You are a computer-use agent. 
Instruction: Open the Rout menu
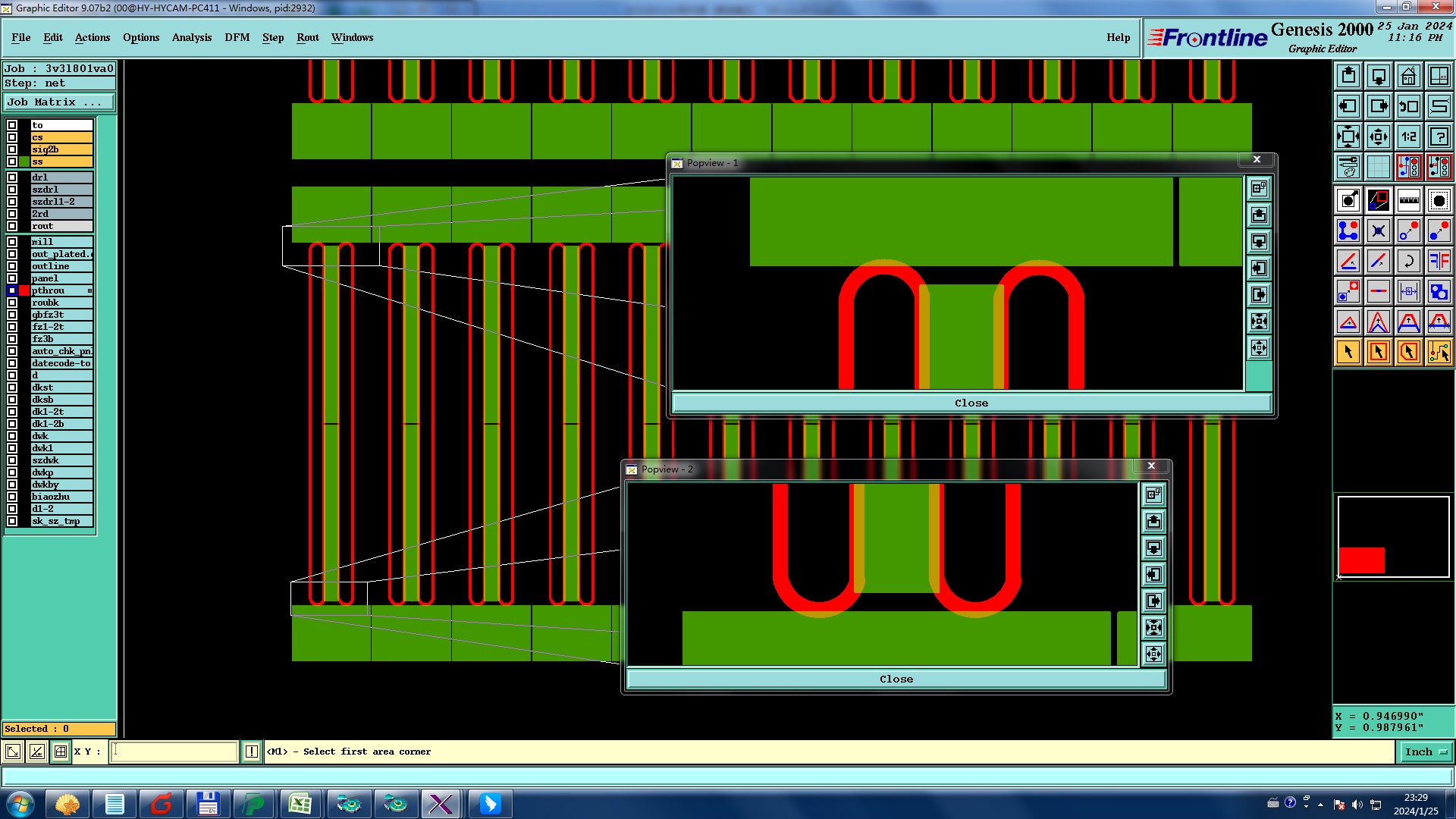308,37
